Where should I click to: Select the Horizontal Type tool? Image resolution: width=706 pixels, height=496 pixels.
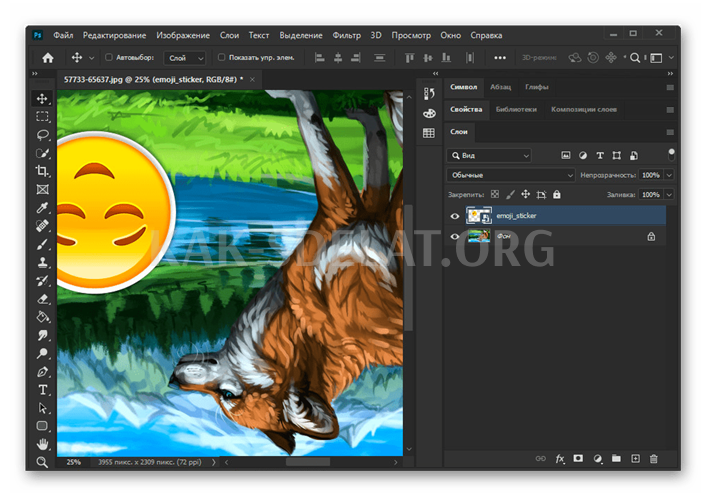[x=42, y=390]
